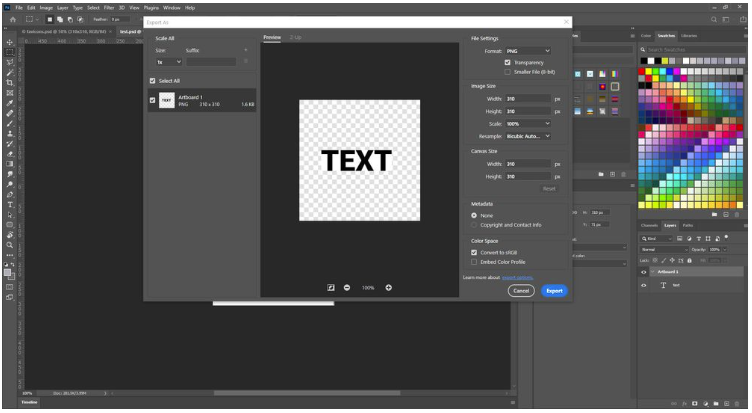Select the Crop tool in the toolbar
This screenshot has width=752, height=413.
(10, 83)
